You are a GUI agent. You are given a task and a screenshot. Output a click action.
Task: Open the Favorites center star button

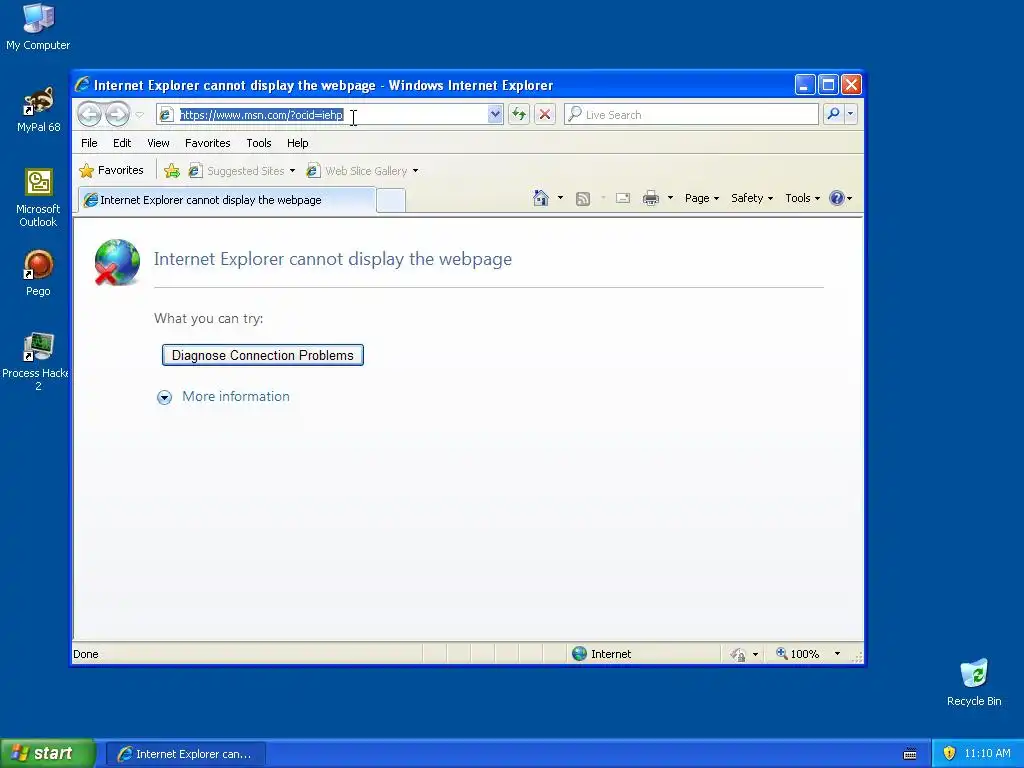coord(111,170)
